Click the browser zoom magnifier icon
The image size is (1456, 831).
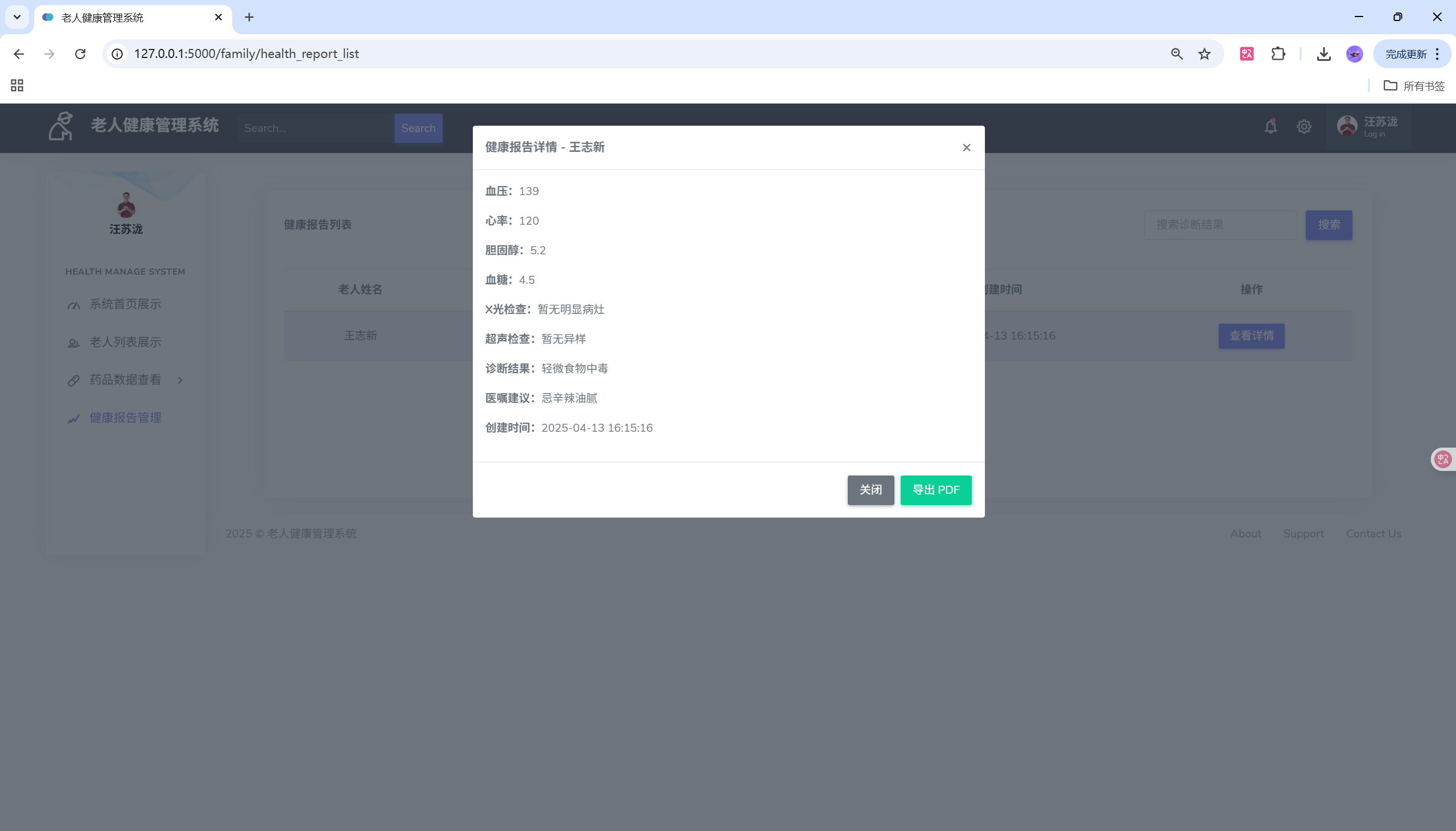pyautogui.click(x=1176, y=53)
